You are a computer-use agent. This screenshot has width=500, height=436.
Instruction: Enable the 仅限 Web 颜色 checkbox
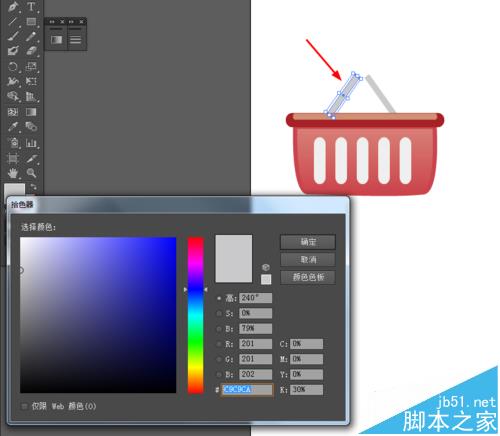(x=24, y=406)
